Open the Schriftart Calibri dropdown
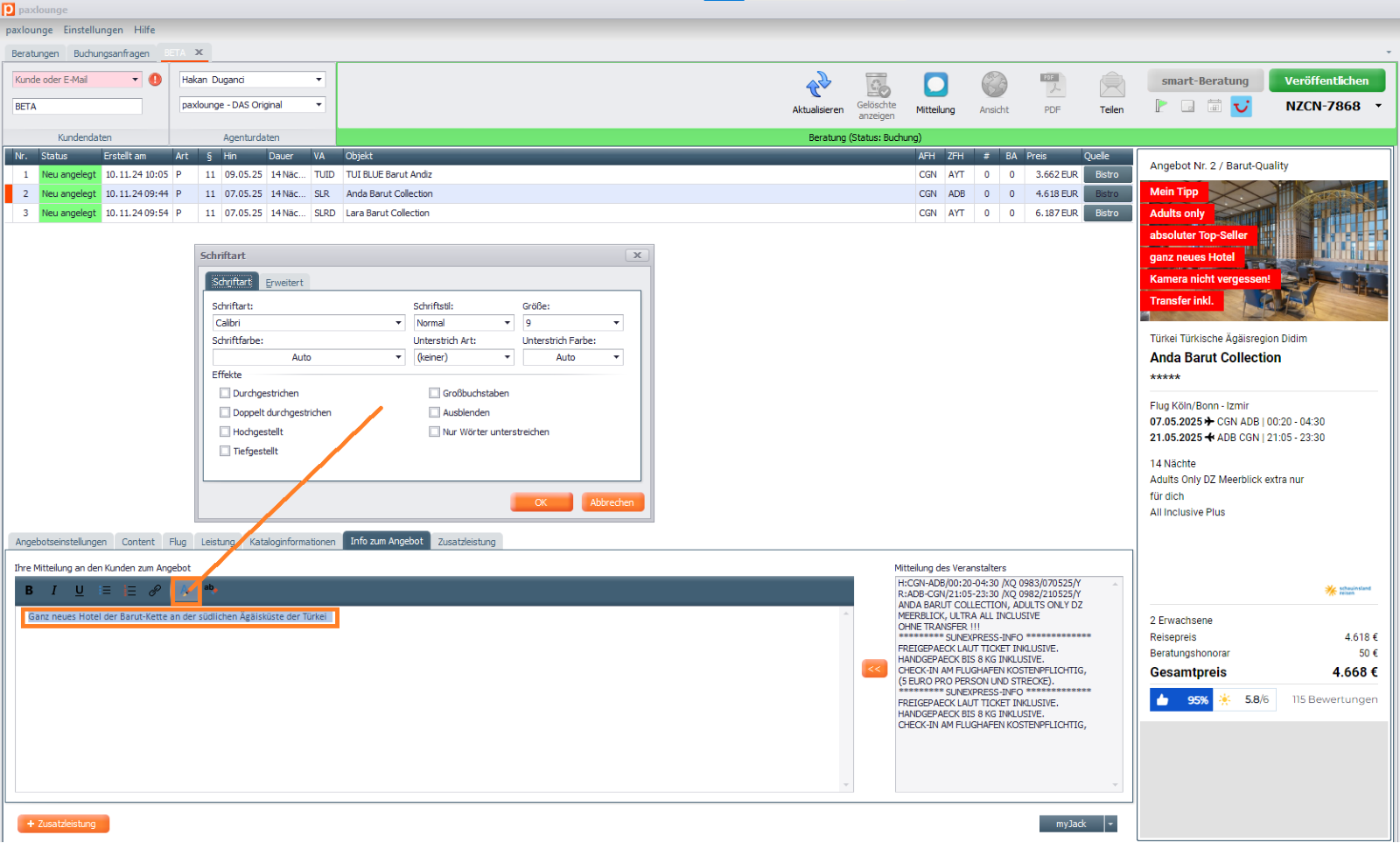 click(x=309, y=323)
